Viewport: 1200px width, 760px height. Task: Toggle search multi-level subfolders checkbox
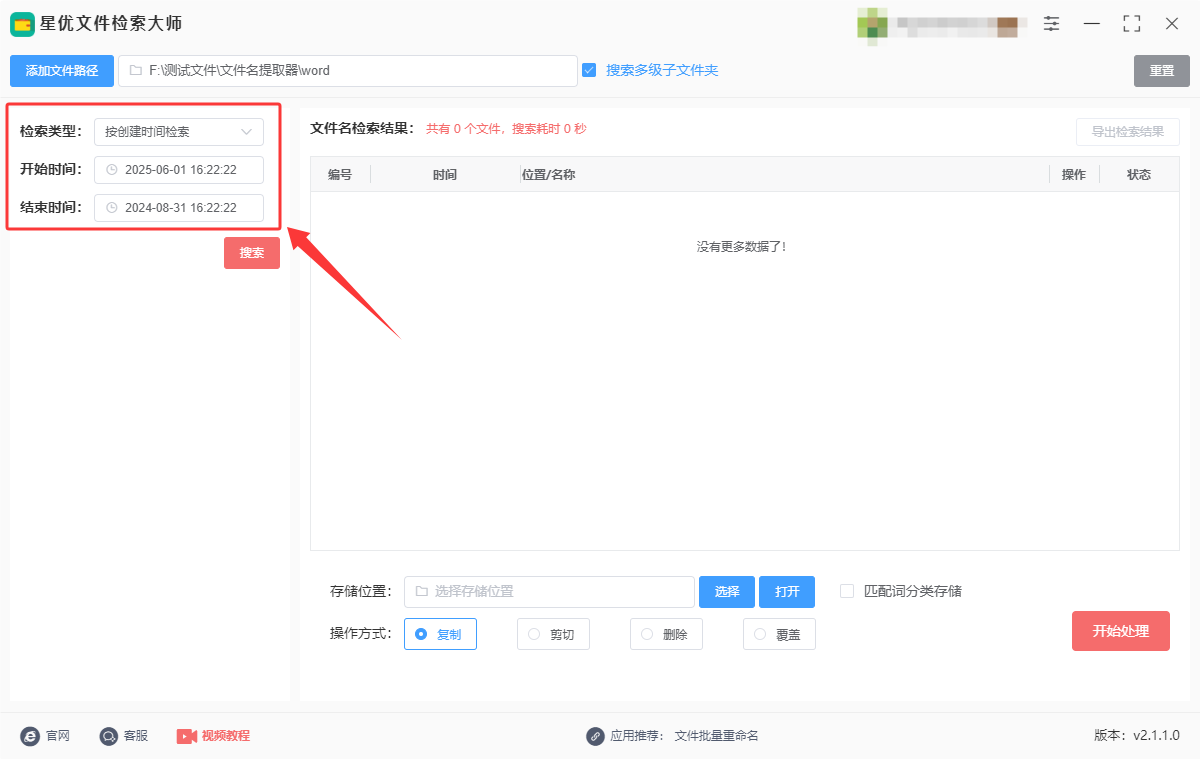click(x=589, y=70)
